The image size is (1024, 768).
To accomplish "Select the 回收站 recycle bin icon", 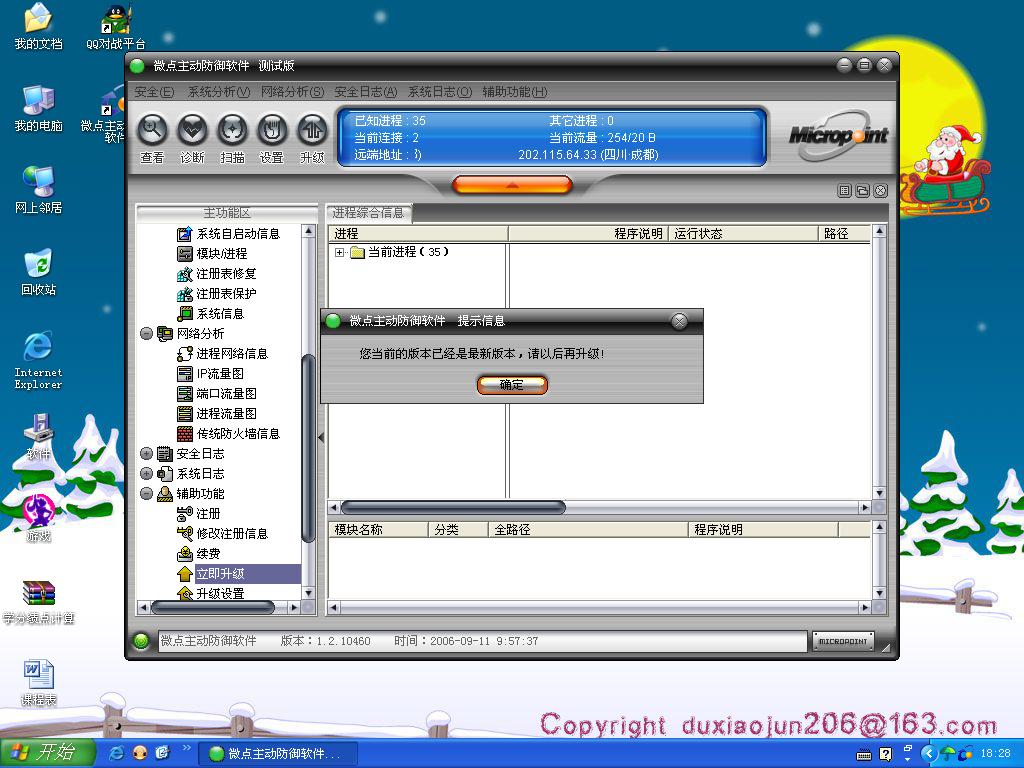I will [39, 272].
